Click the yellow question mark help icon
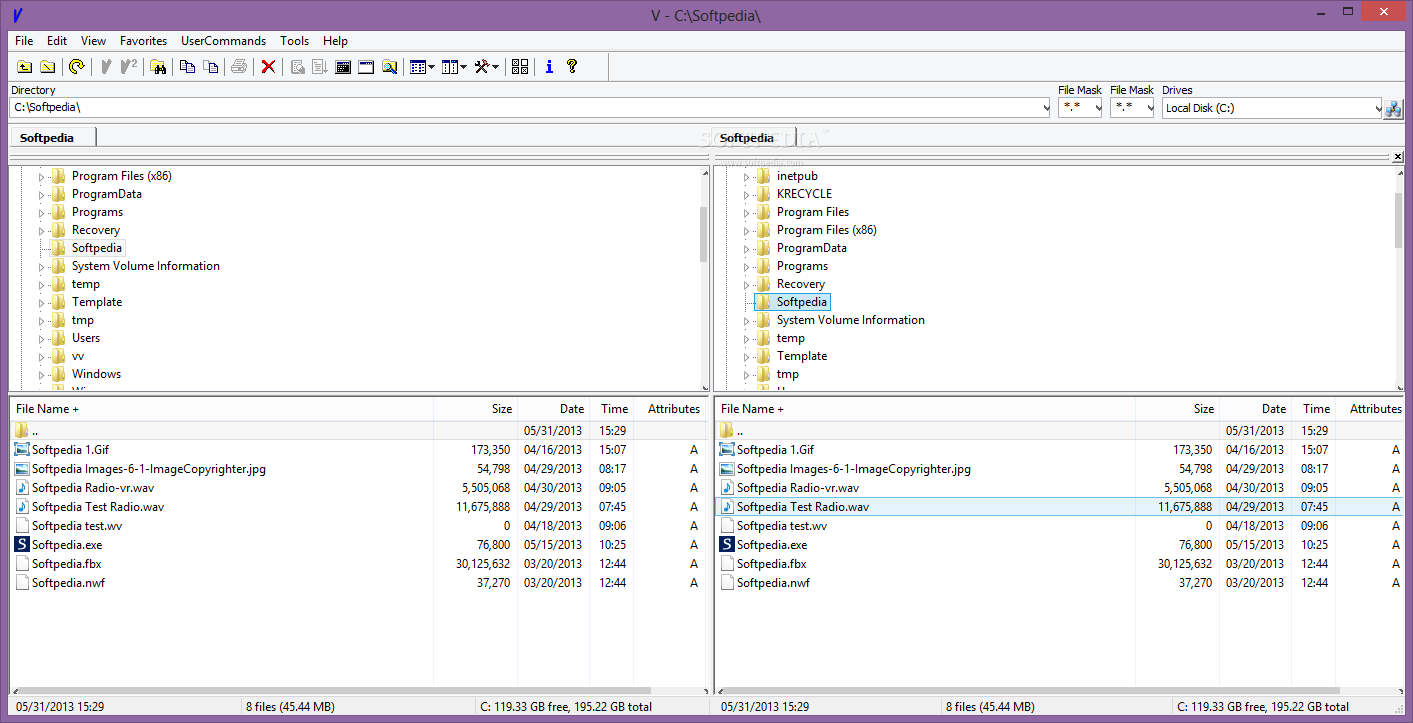 (572, 67)
